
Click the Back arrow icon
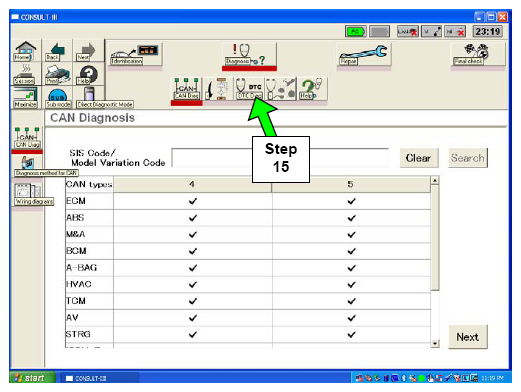coord(56,51)
